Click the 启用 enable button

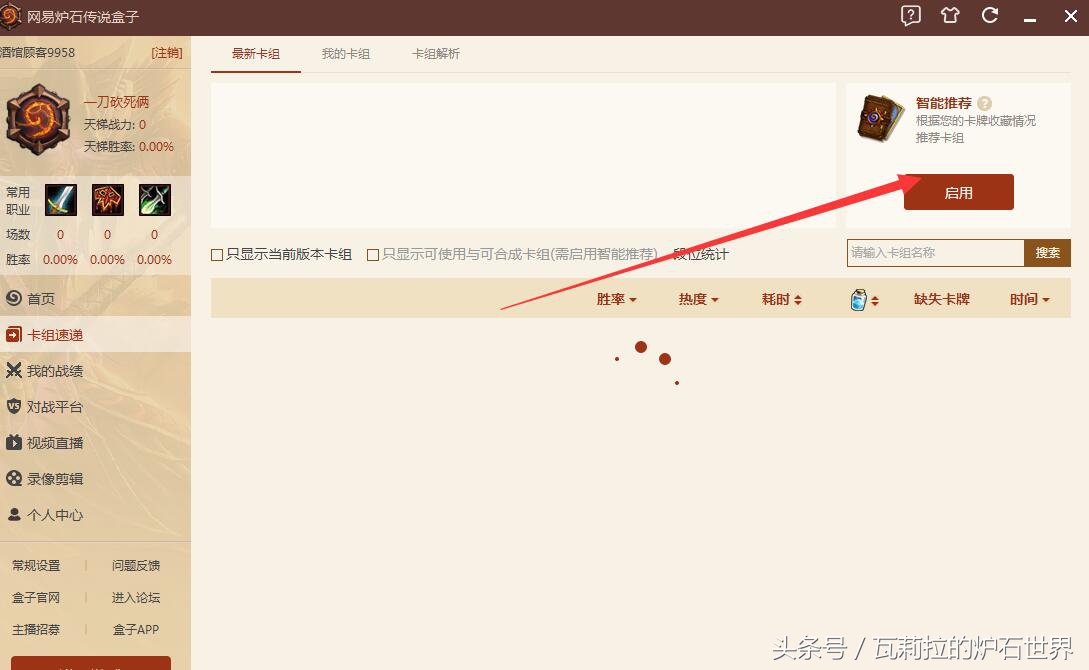(x=958, y=191)
